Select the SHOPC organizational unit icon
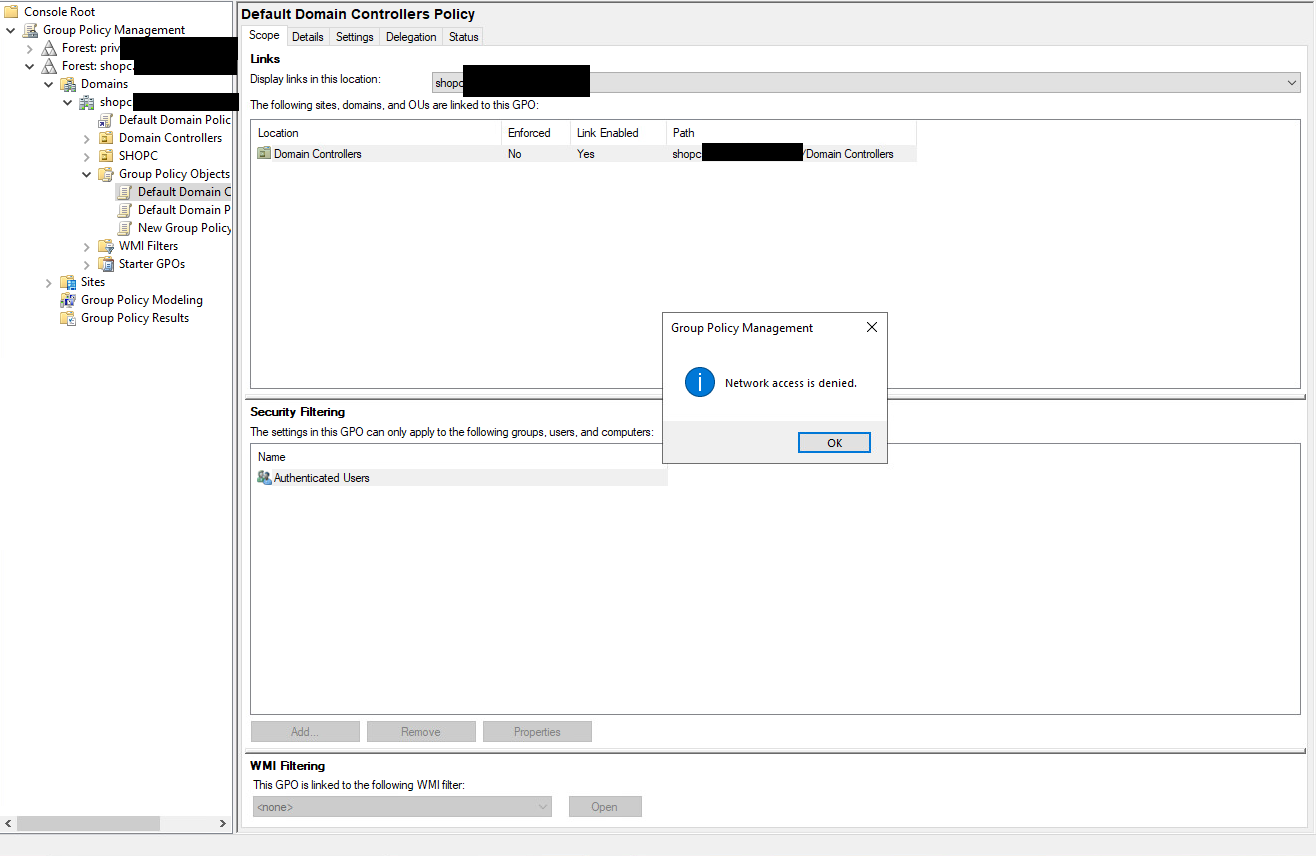1316x856 pixels. (x=106, y=155)
